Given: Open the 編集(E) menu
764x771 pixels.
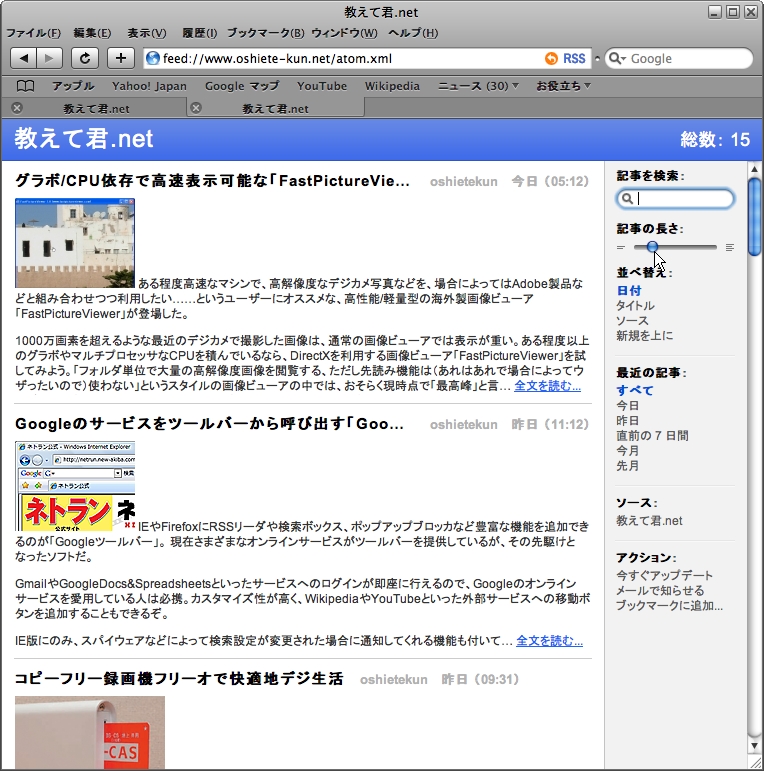Looking at the screenshot, I should point(92,33).
